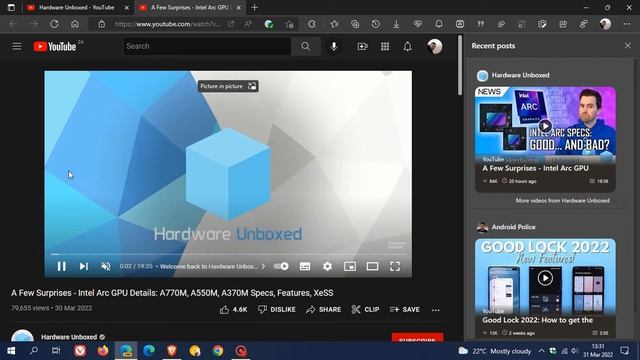This screenshot has width=640, height=360.
Task: Toggle the autoplay switch
Action: (281, 267)
